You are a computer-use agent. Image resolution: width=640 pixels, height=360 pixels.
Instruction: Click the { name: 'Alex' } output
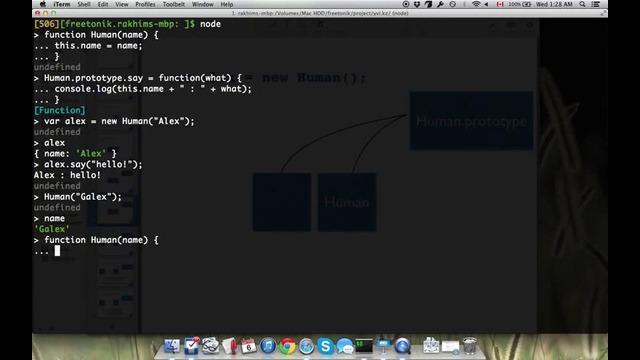click(x=75, y=153)
